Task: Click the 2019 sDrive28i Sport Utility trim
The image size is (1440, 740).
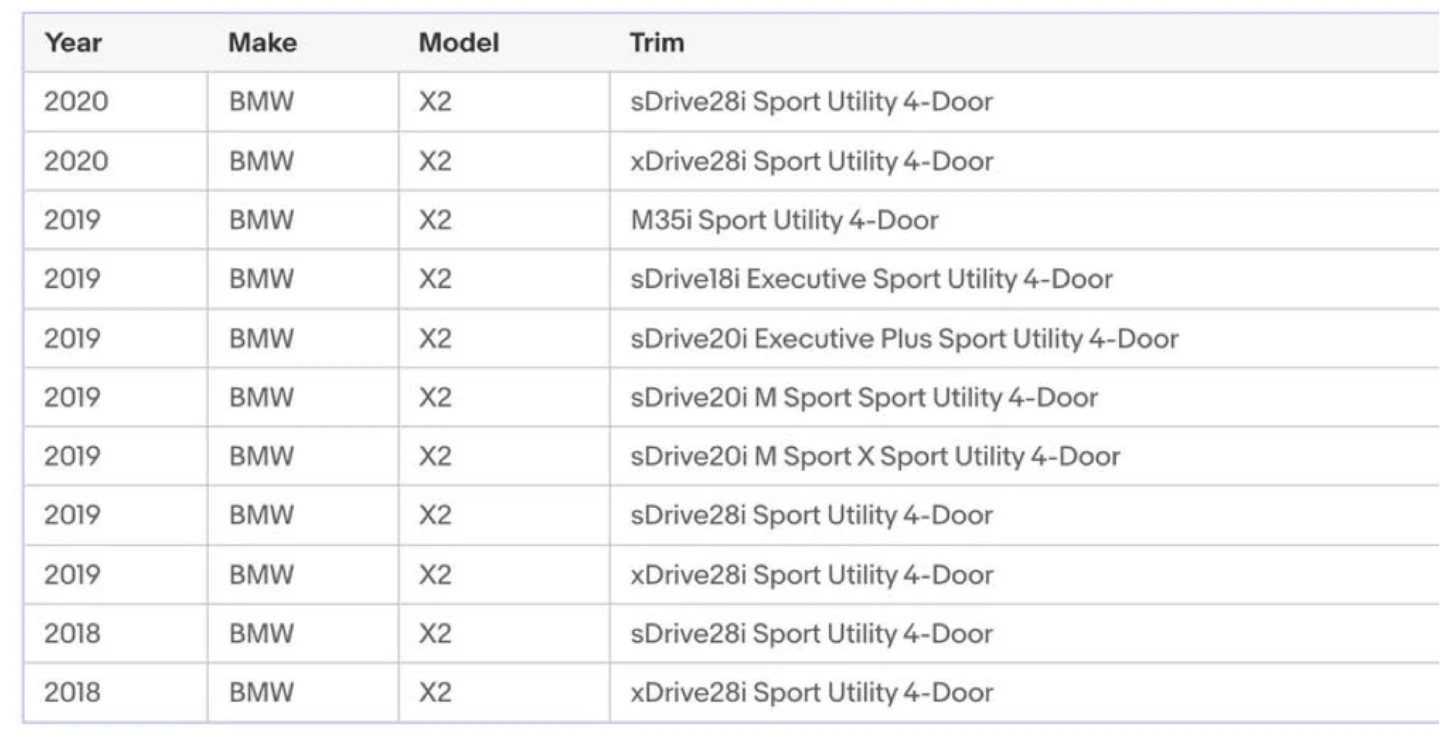Action: (x=811, y=515)
